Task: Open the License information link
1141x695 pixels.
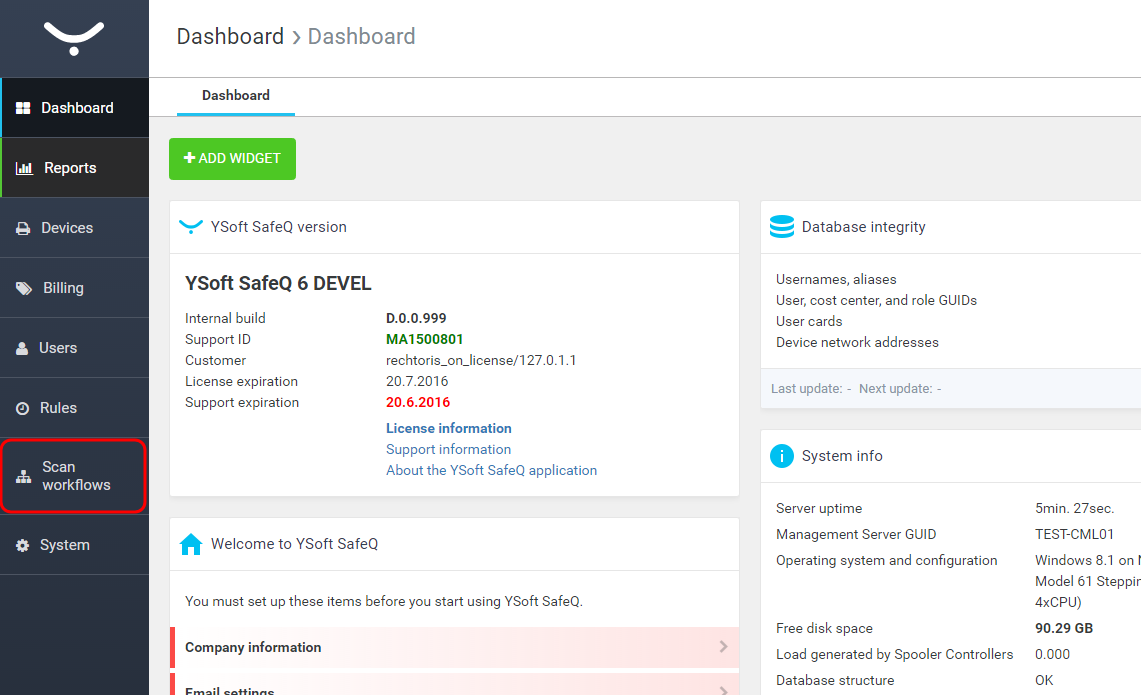Action: [448, 428]
